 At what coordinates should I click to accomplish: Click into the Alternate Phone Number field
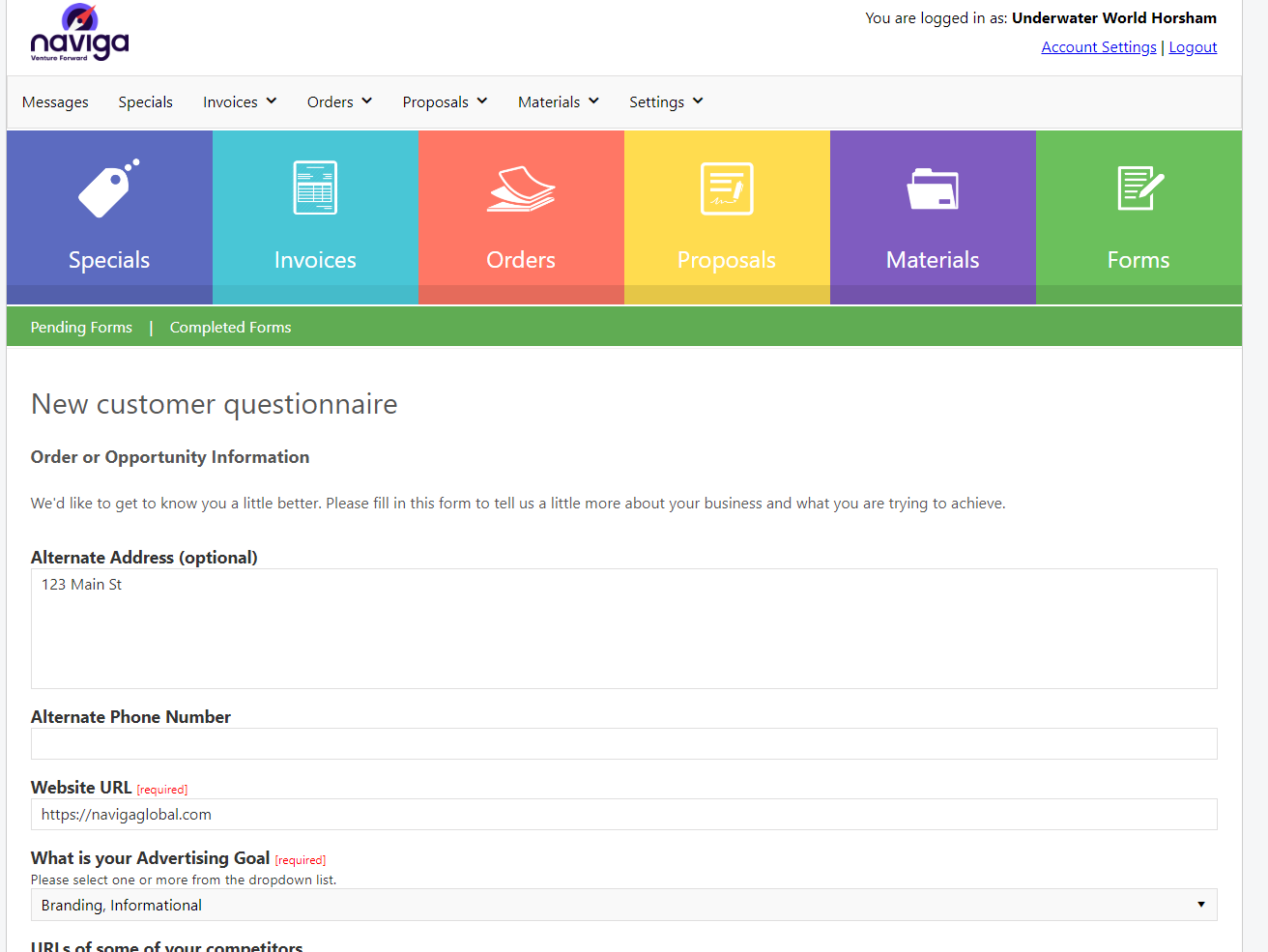[623, 743]
